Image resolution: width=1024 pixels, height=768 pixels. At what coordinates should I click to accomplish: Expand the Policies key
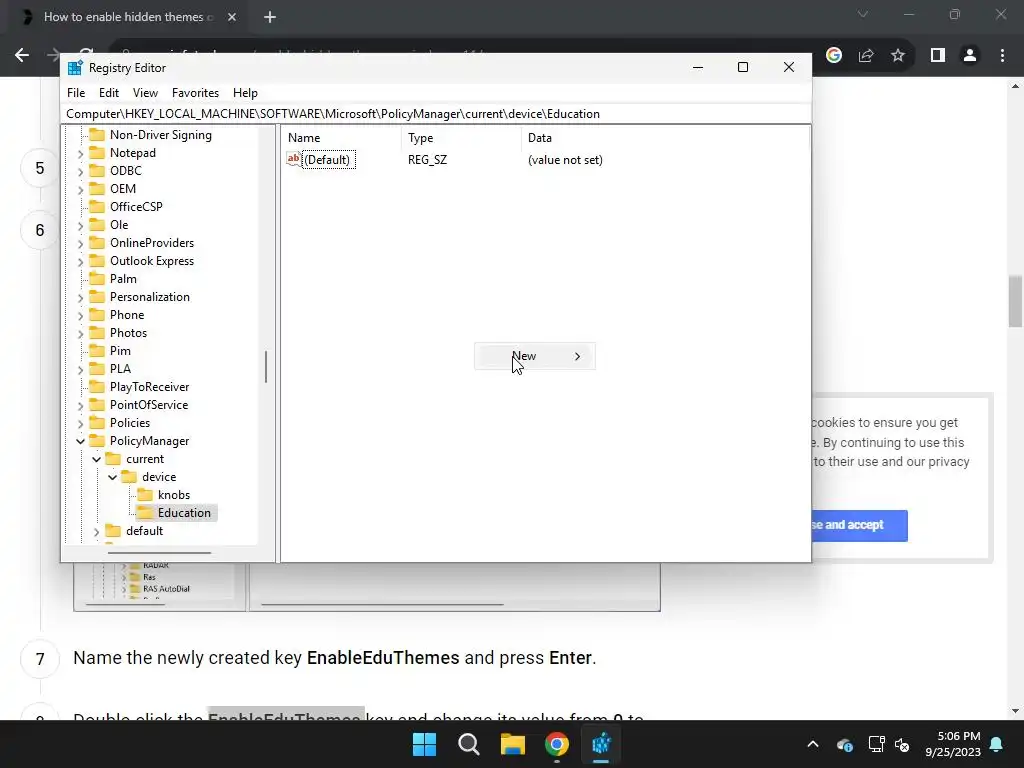click(80, 424)
